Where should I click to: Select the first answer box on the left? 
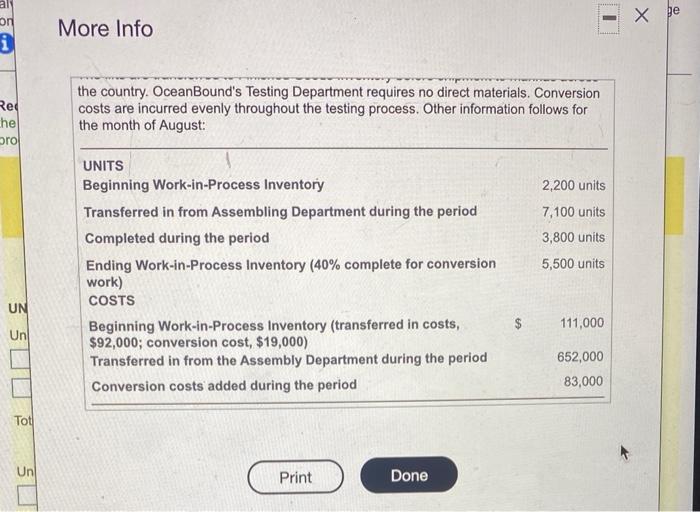pyautogui.click(x=22, y=358)
